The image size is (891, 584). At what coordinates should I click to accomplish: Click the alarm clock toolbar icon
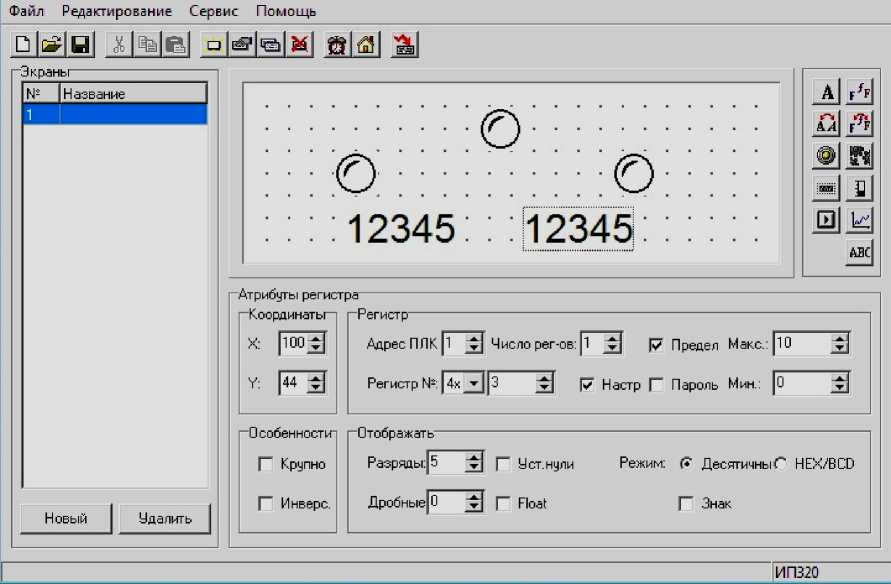(x=338, y=45)
